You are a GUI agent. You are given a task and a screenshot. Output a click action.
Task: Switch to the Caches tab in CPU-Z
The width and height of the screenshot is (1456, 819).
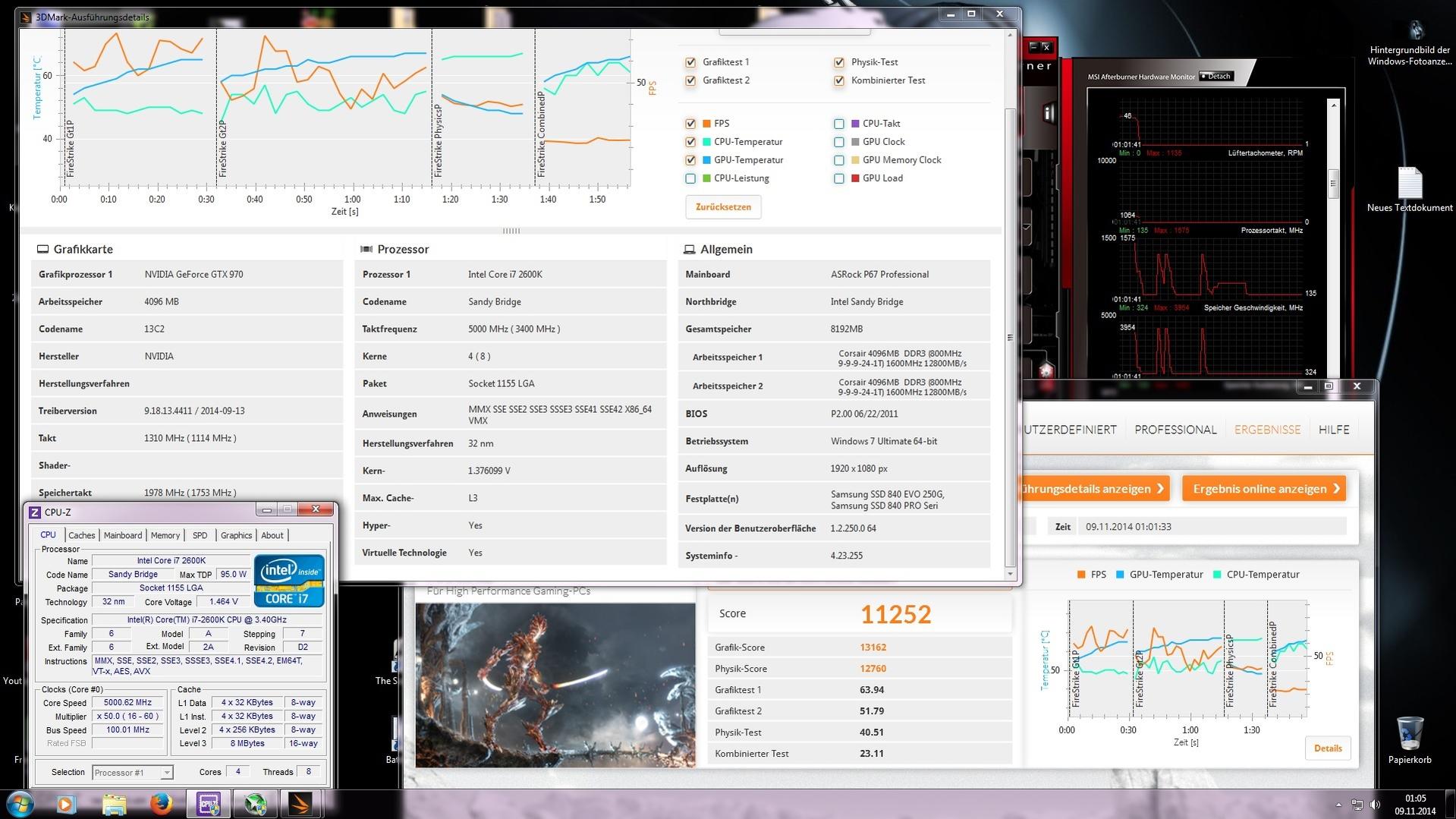click(82, 535)
